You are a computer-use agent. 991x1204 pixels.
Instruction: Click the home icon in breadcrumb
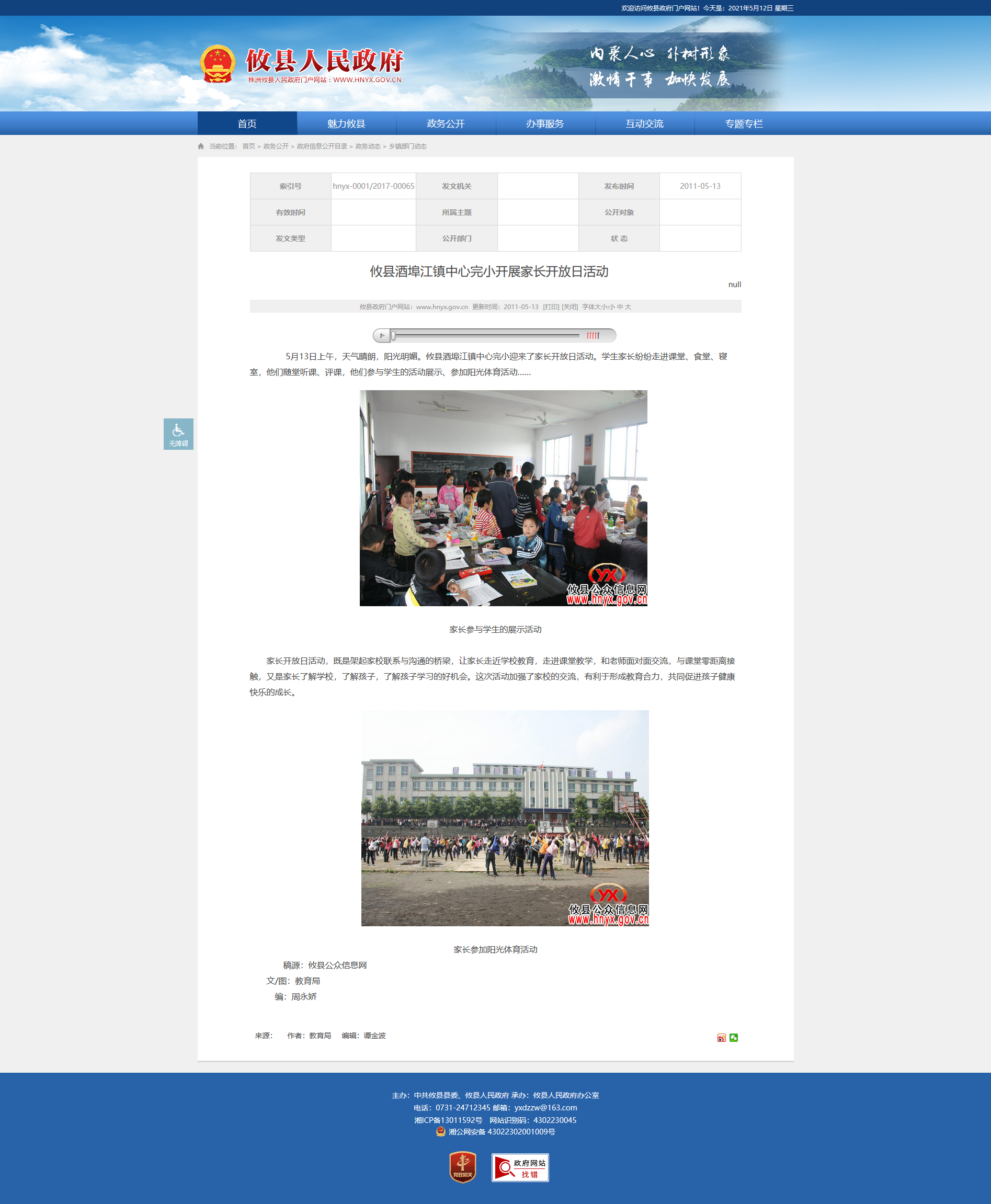click(x=201, y=146)
